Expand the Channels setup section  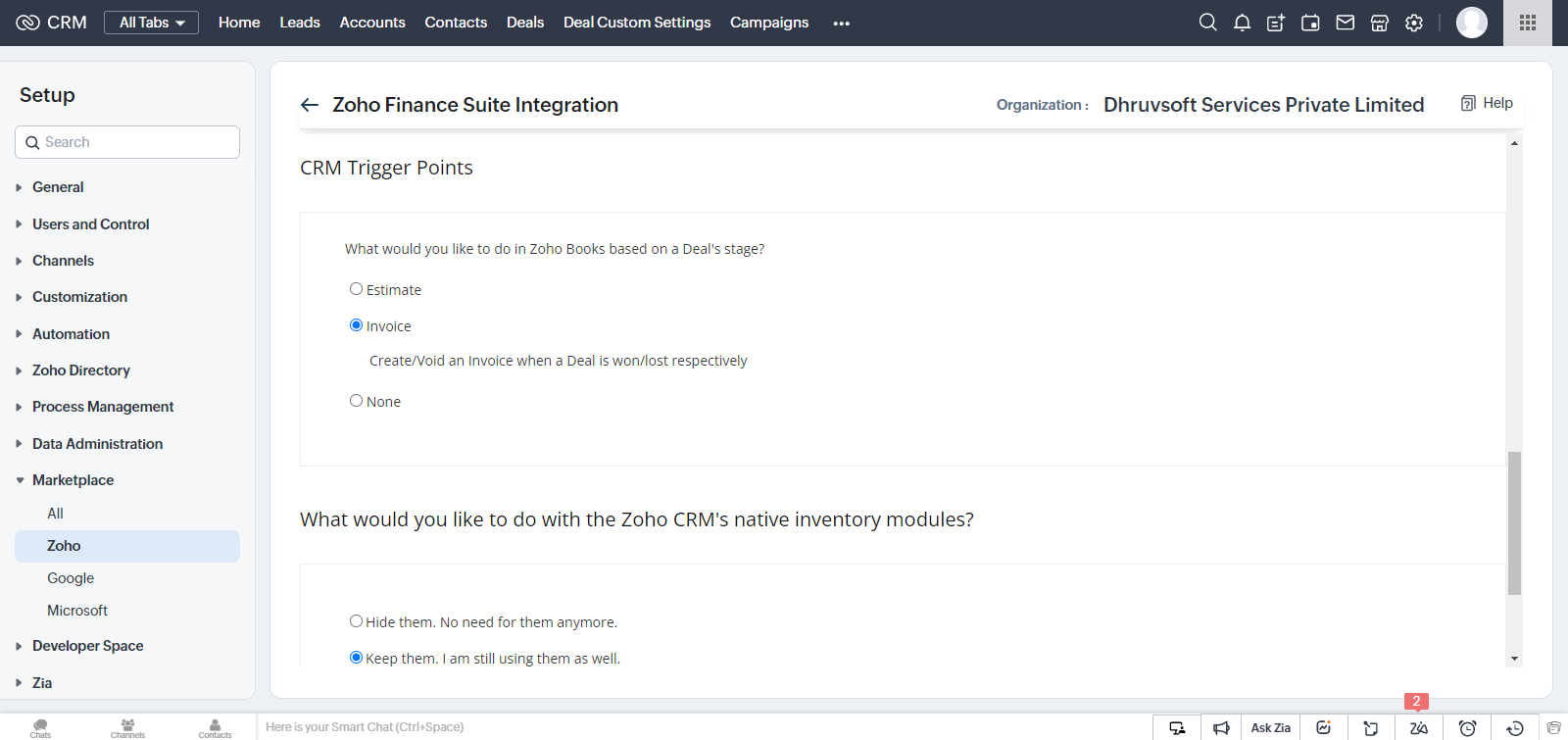pos(63,261)
